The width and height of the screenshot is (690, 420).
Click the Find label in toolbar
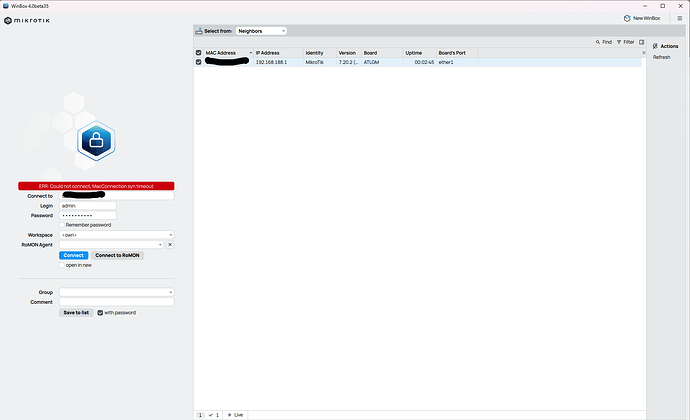point(607,42)
